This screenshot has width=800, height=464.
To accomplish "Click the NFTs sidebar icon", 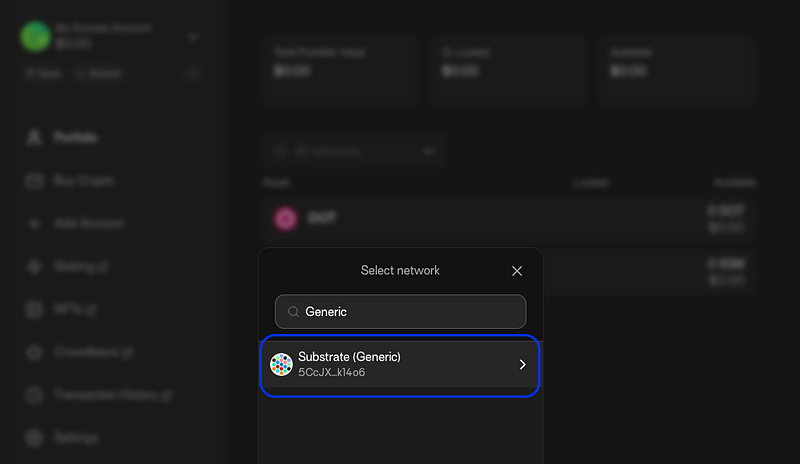I will [x=34, y=309].
